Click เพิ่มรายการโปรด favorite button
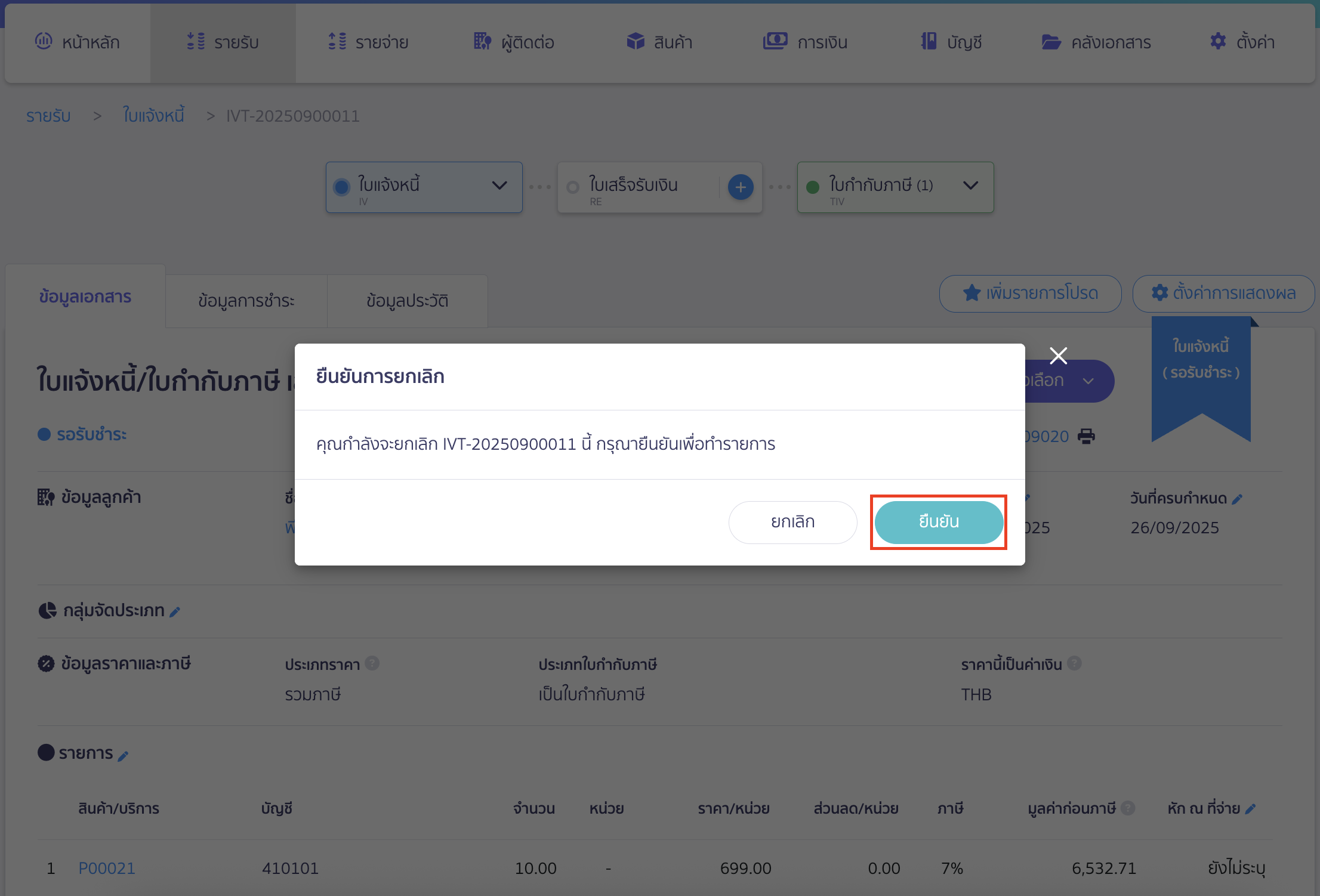This screenshot has width=1320, height=896. tap(1030, 293)
